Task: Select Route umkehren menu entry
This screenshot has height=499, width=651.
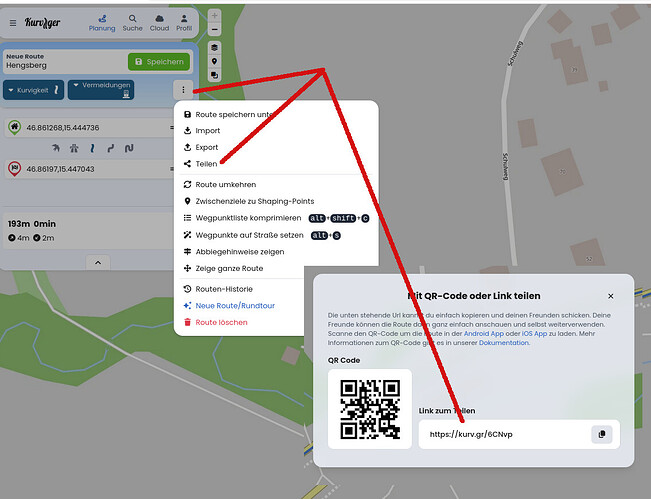Action: coord(225,184)
